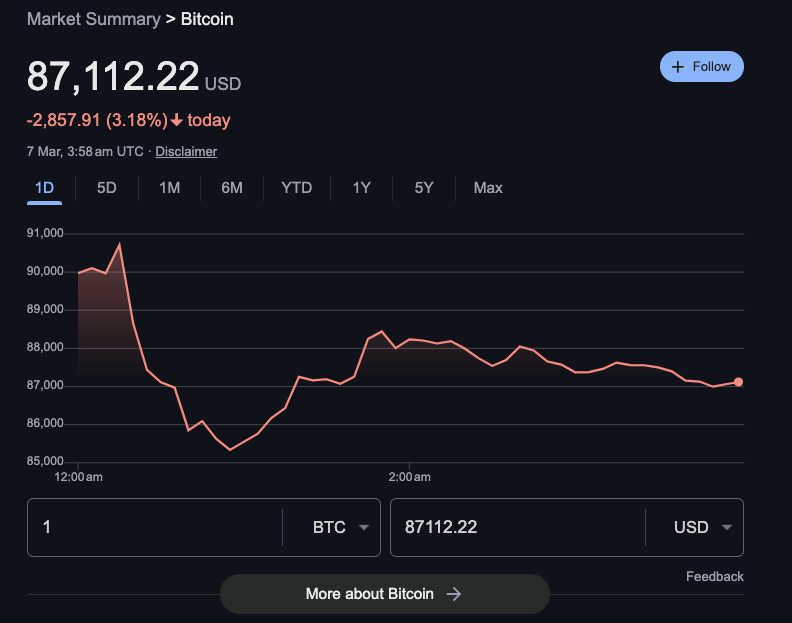The image size is (792, 623).
Task: Click the 87112.22 USD amount field
Action: 518,528
